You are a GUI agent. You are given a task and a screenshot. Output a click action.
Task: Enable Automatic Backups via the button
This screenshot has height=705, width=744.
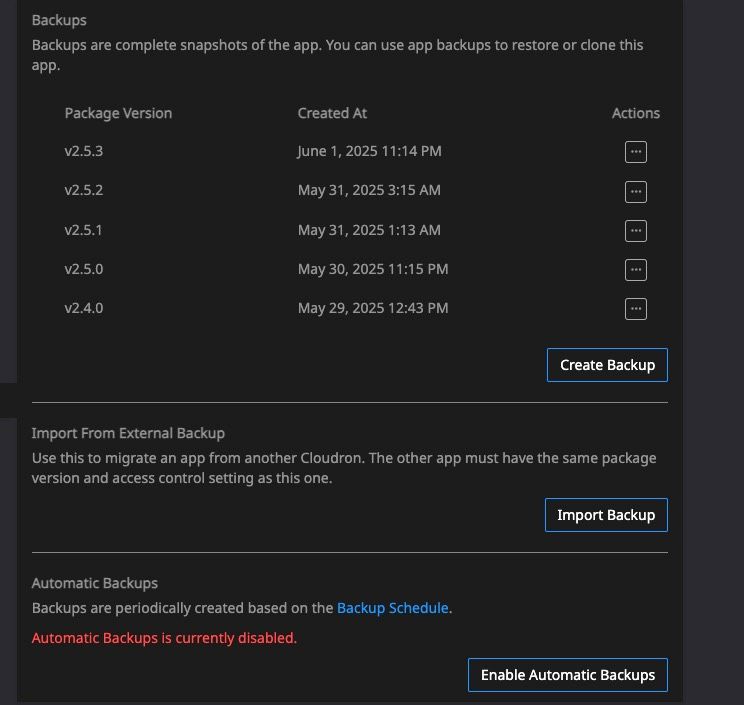point(567,675)
